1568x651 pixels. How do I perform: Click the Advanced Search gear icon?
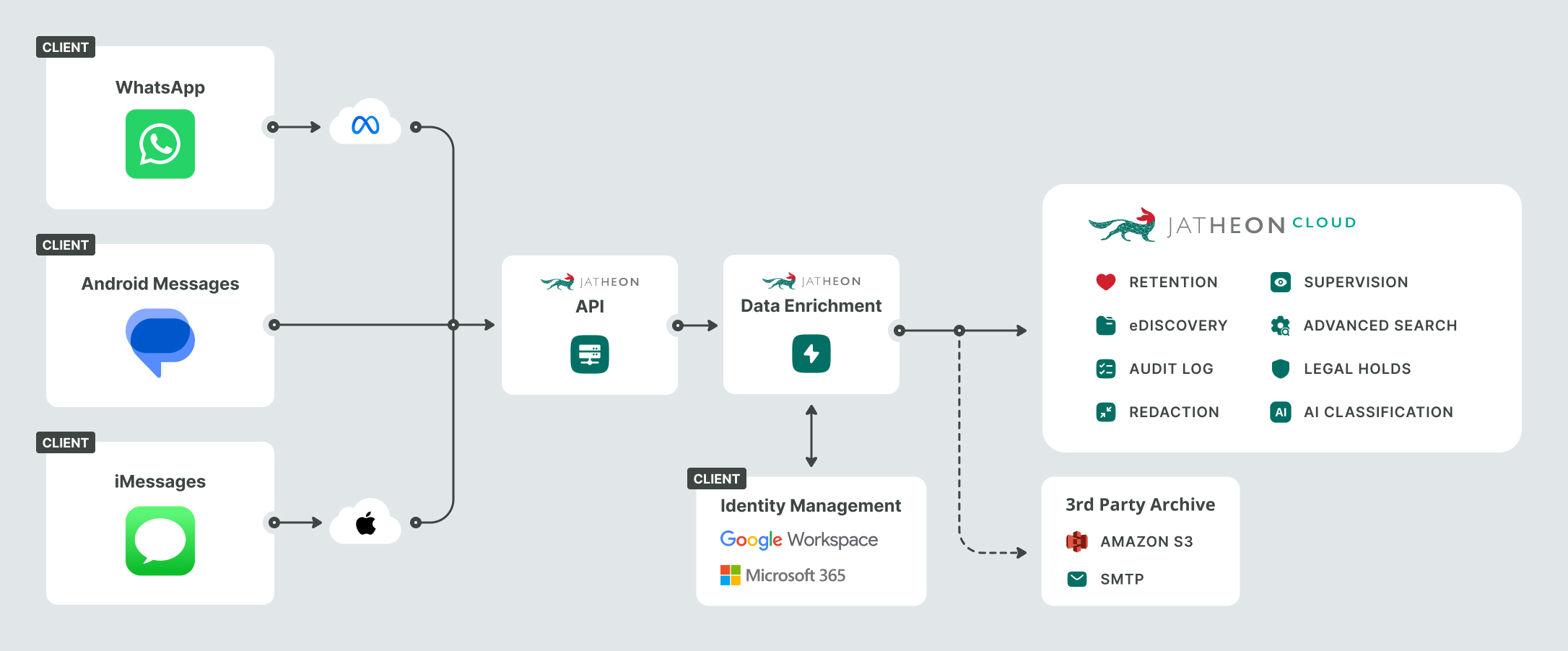pos(1281,325)
